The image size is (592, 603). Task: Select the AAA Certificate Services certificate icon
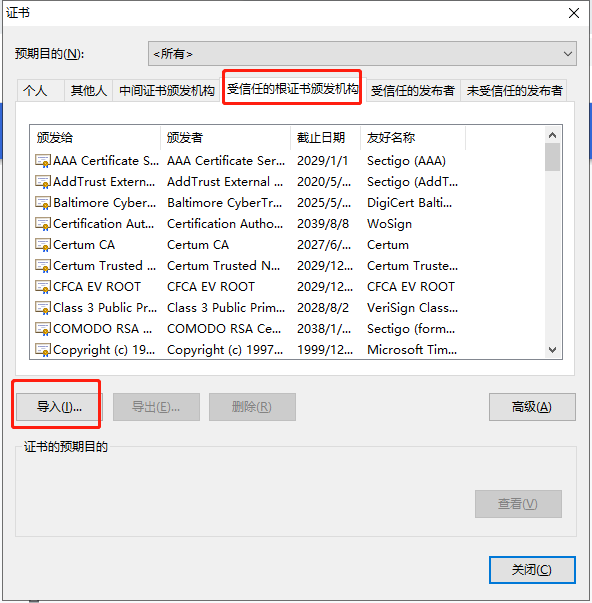point(43,160)
